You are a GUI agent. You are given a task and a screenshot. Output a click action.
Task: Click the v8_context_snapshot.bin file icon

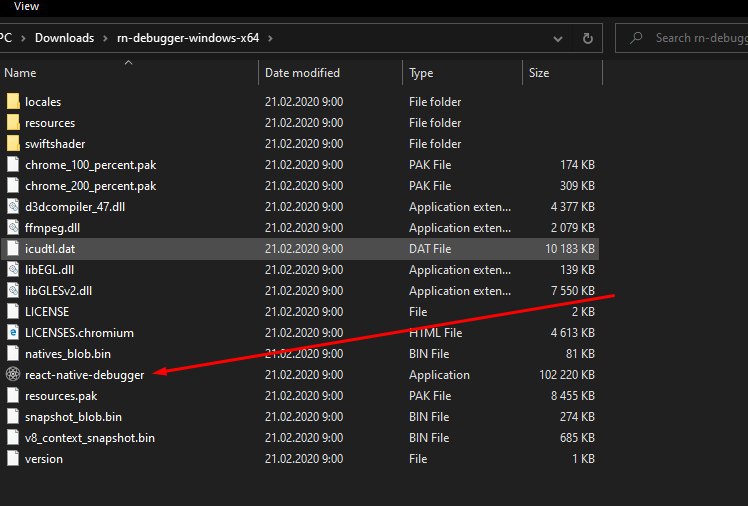click(13, 437)
